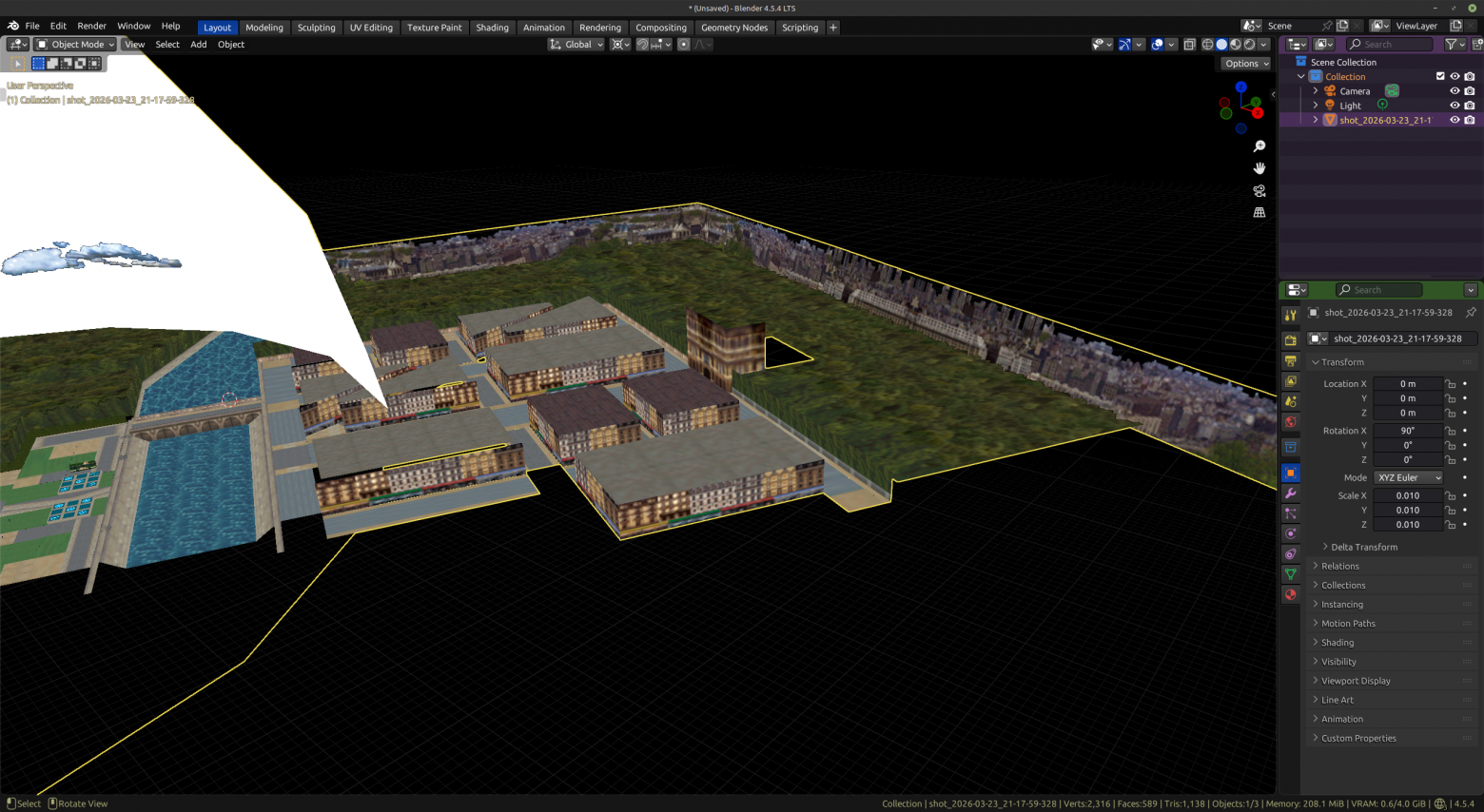
Task: Open the Render menu
Action: (91, 26)
